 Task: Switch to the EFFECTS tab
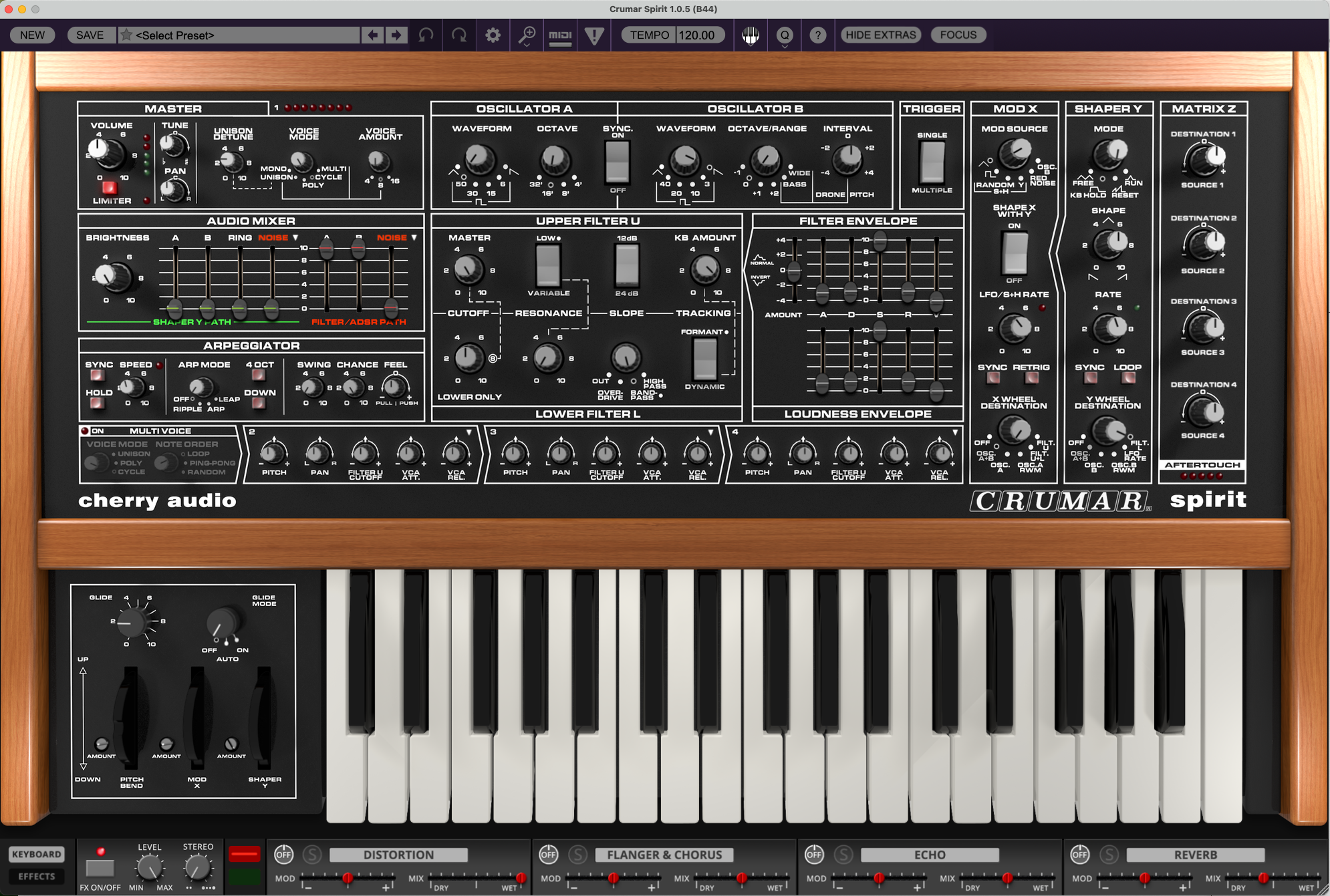tap(37, 876)
